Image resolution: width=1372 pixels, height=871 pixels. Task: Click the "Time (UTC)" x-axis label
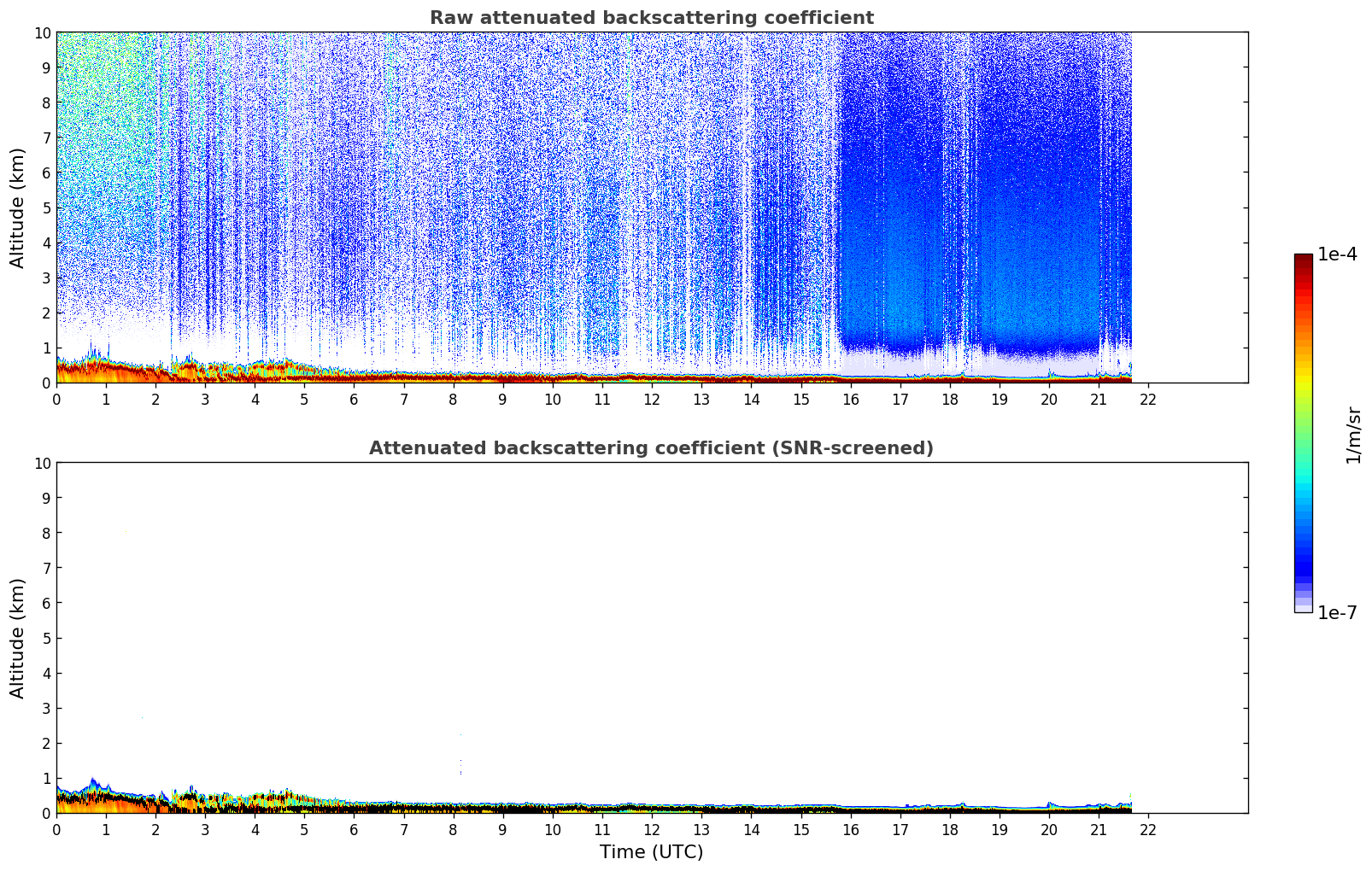(651, 852)
